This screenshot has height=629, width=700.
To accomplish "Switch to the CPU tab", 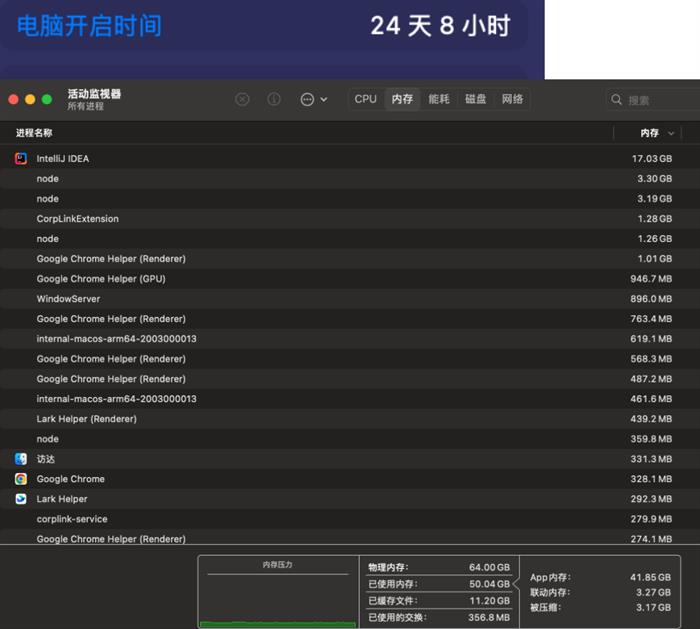I will 366,99.
